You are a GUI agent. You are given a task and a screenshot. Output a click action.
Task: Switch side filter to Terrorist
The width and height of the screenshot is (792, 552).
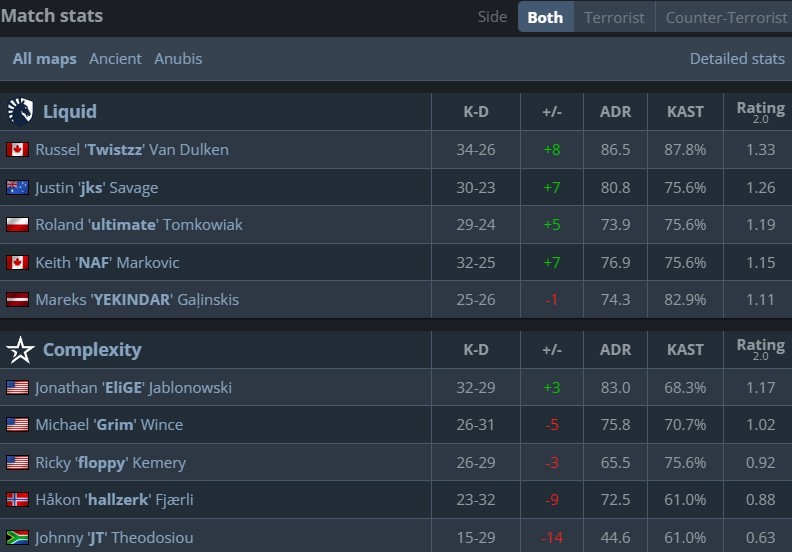(614, 17)
